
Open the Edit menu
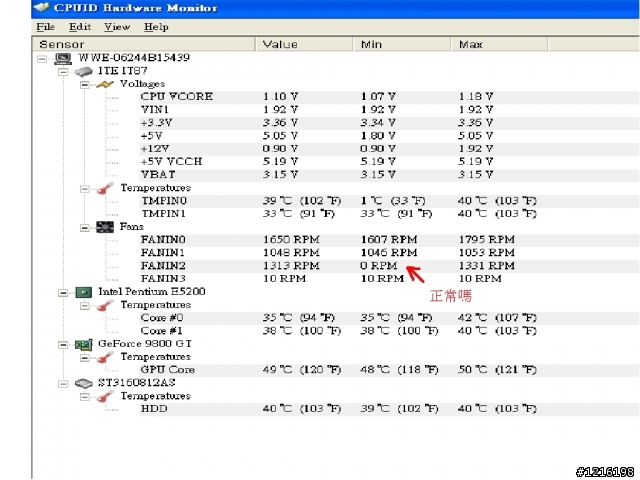point(80,27)
